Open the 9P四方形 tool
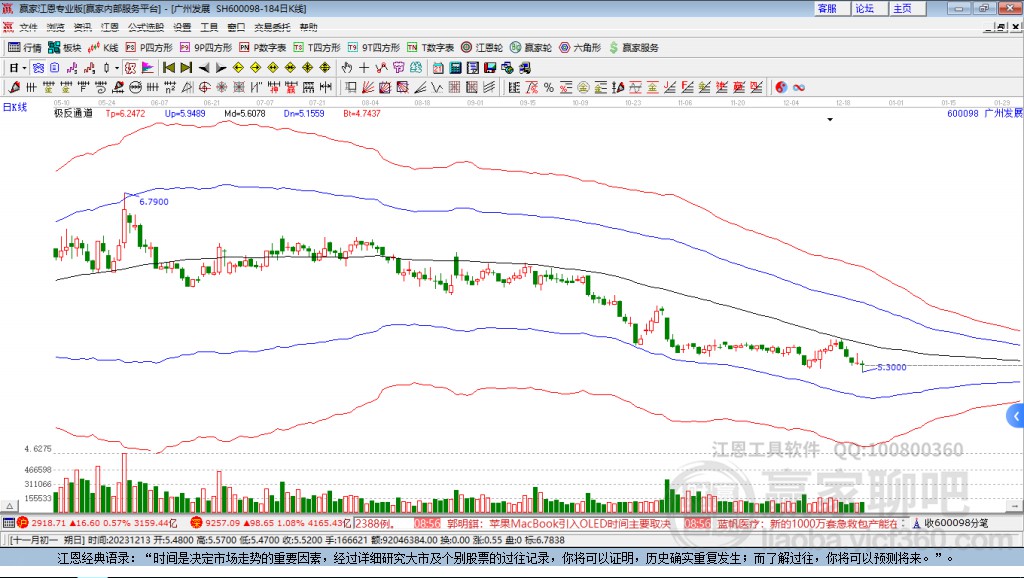 click(x=206, y=48)
